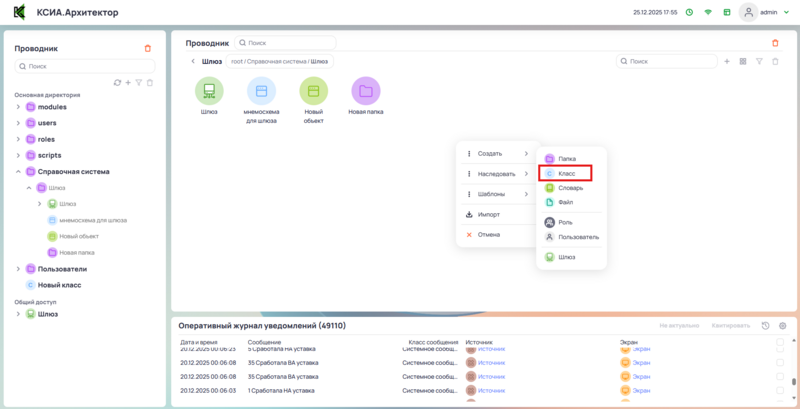The image size is (800, 409).
Task: Open the мнемосхема для шлюза icon
Action: click(x=261, y=91)
